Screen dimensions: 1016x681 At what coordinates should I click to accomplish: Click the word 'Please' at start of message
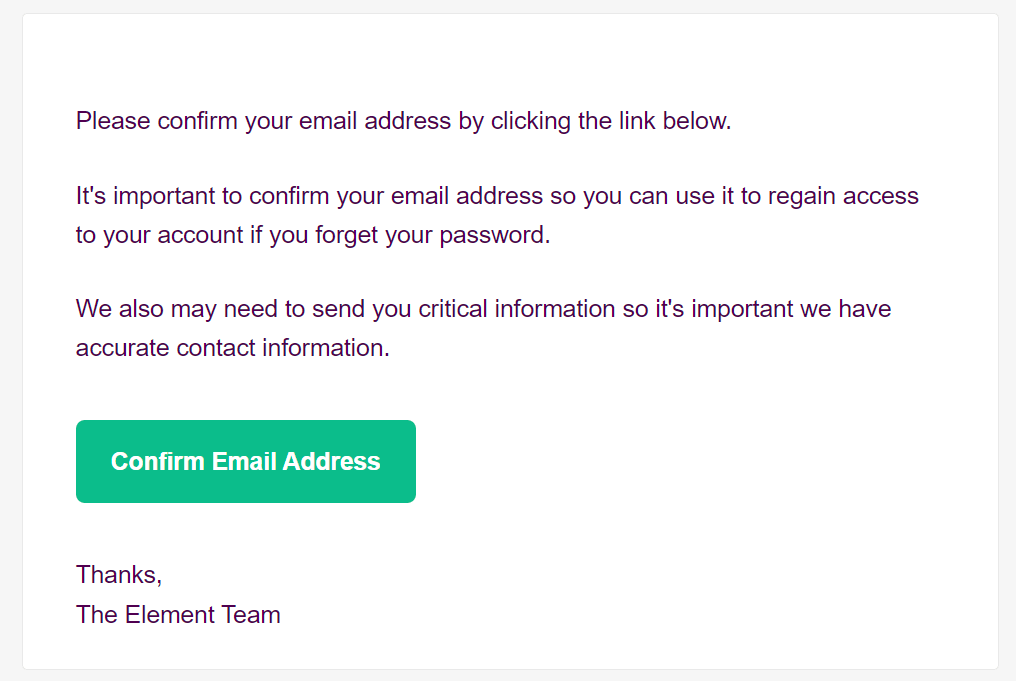tap(113, 121)
